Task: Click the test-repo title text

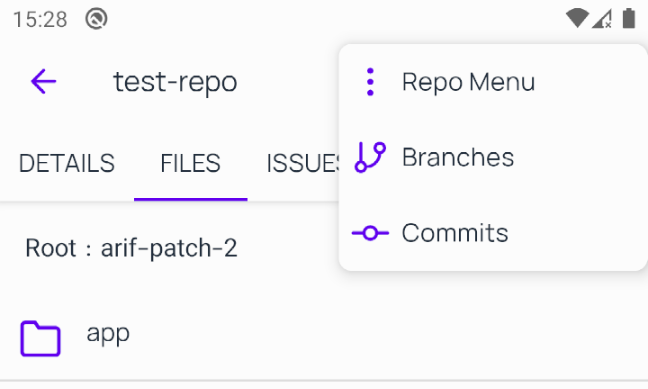Action: tap(175, 82)
